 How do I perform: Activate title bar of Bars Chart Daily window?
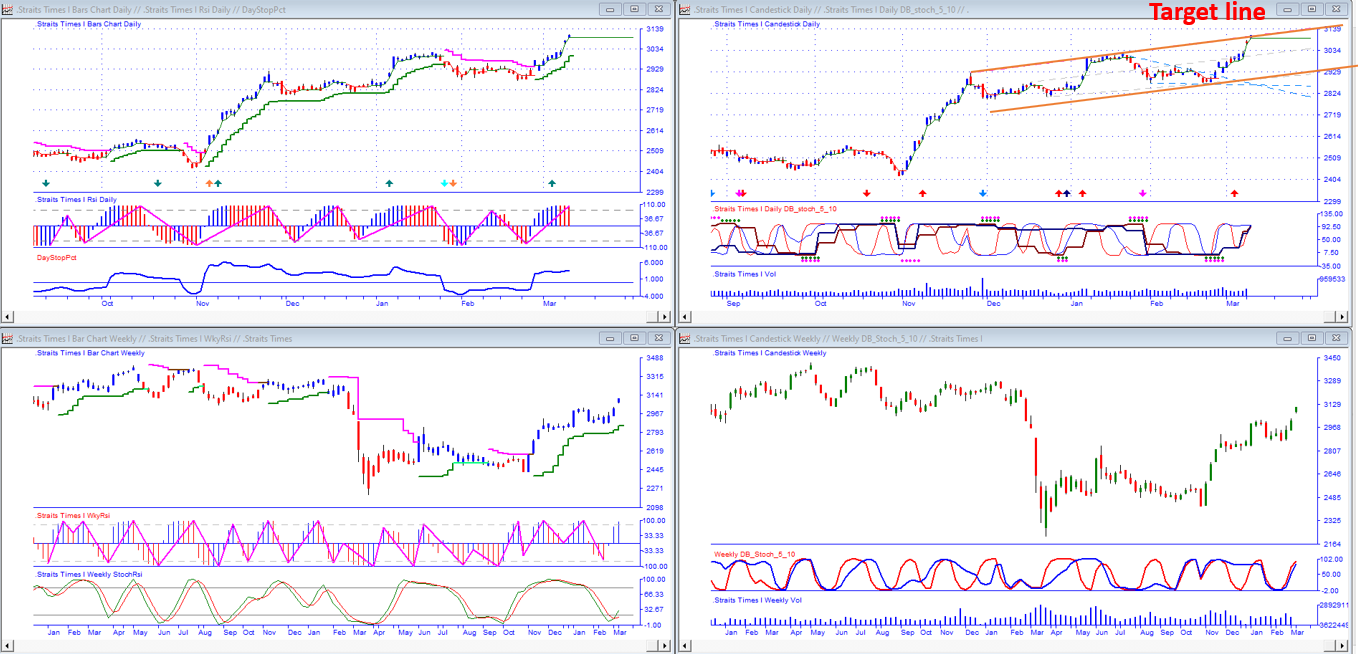tap(336, 9)
